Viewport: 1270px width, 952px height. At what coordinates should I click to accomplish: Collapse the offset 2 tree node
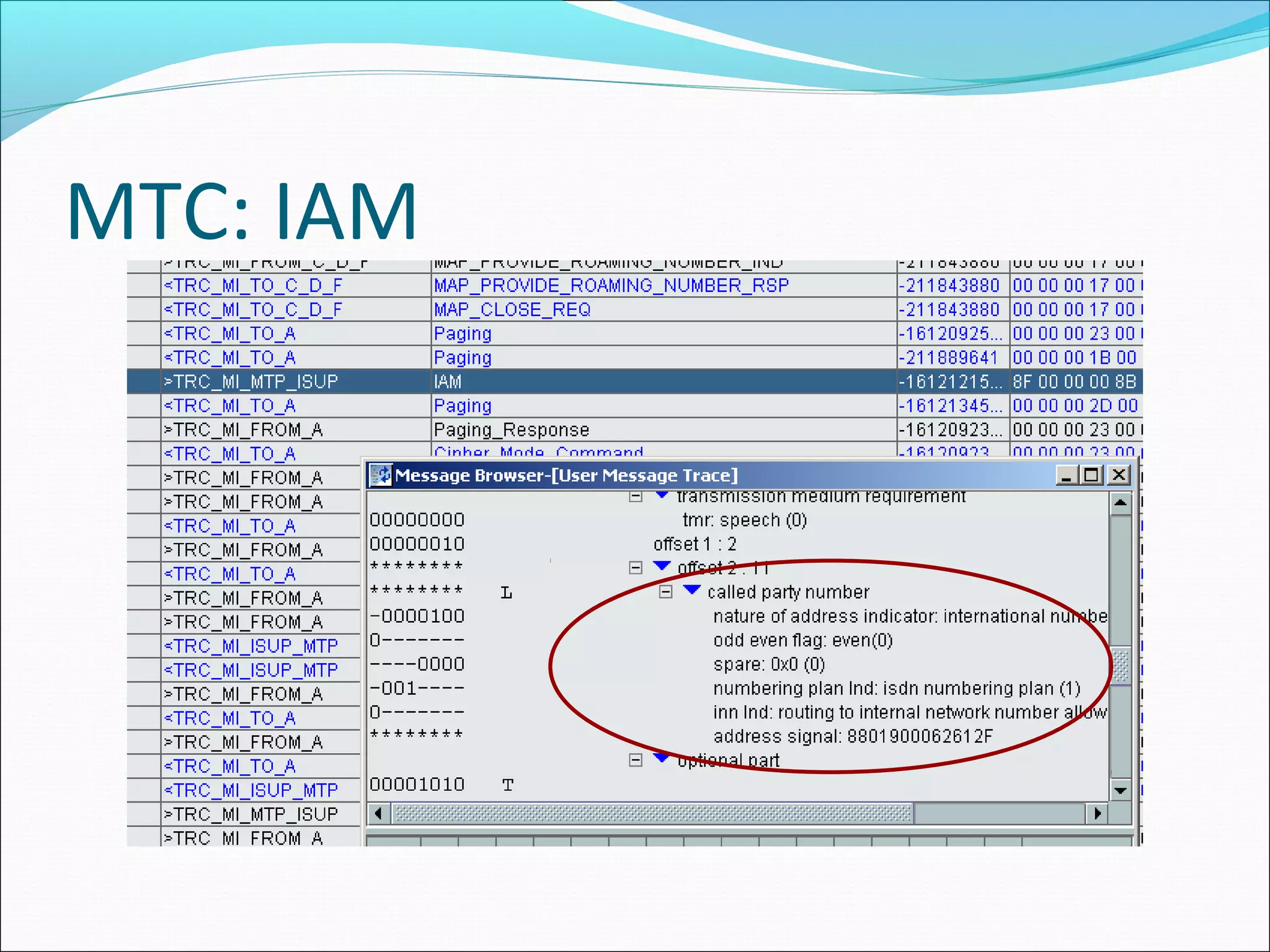tap(636, 568)
